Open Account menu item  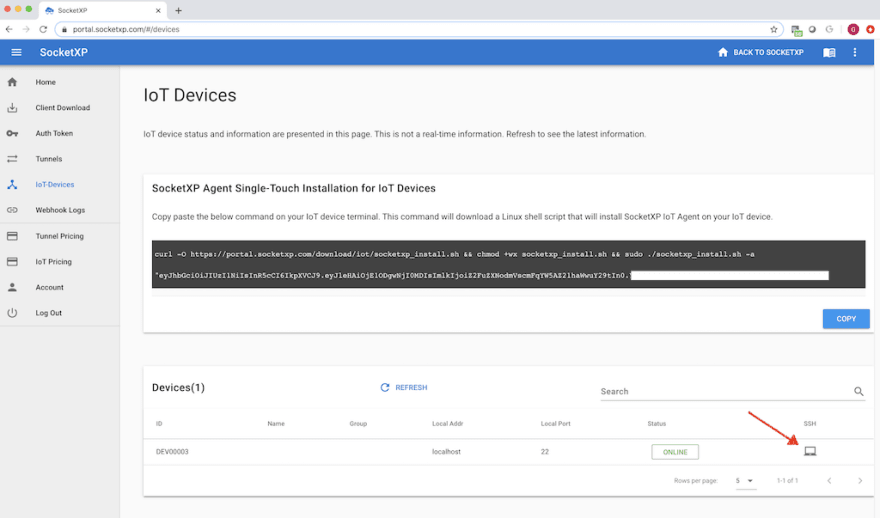point(49,287)
